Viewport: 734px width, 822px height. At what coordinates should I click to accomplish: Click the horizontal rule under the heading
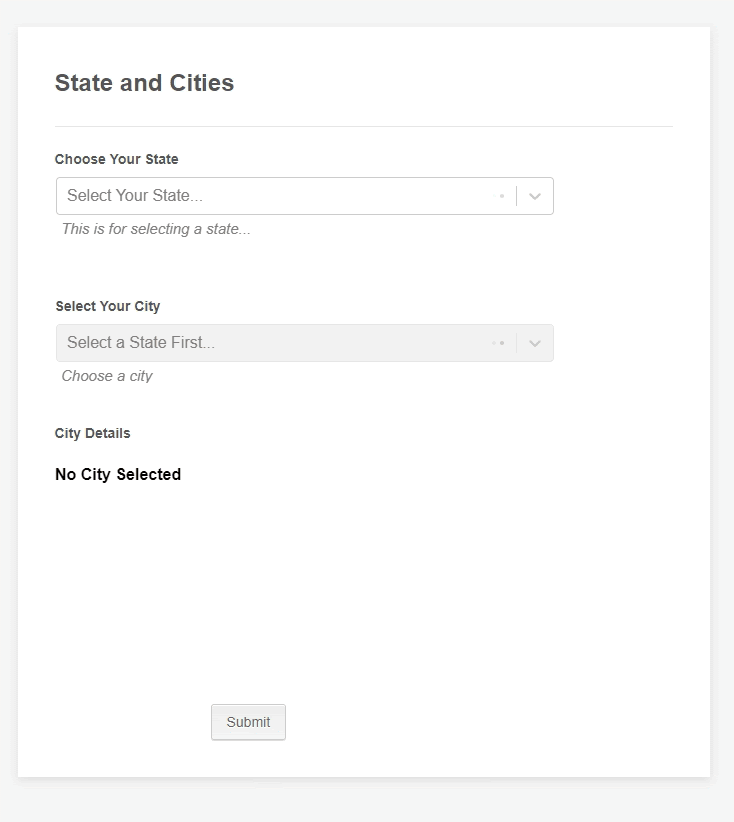click(x=363, y=127)
